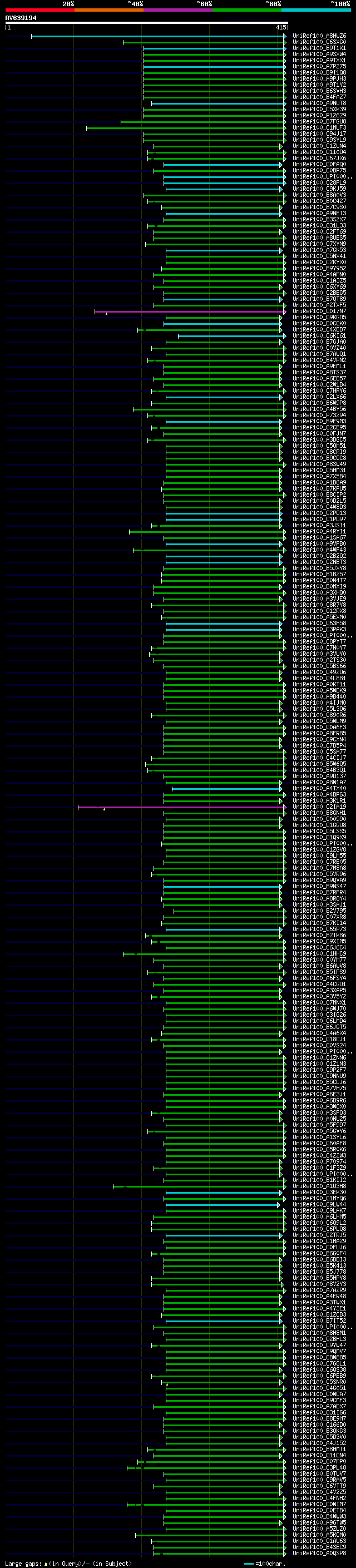This screenshot has width=356, height=1568.
Task: Select the label UniRef100_Q6K161
Action: (319, 336)
